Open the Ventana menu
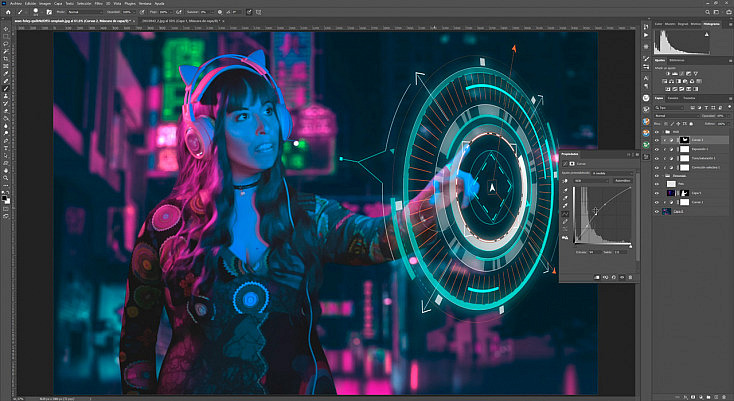This screenshot has width=734, height=401. click(145, 3)
